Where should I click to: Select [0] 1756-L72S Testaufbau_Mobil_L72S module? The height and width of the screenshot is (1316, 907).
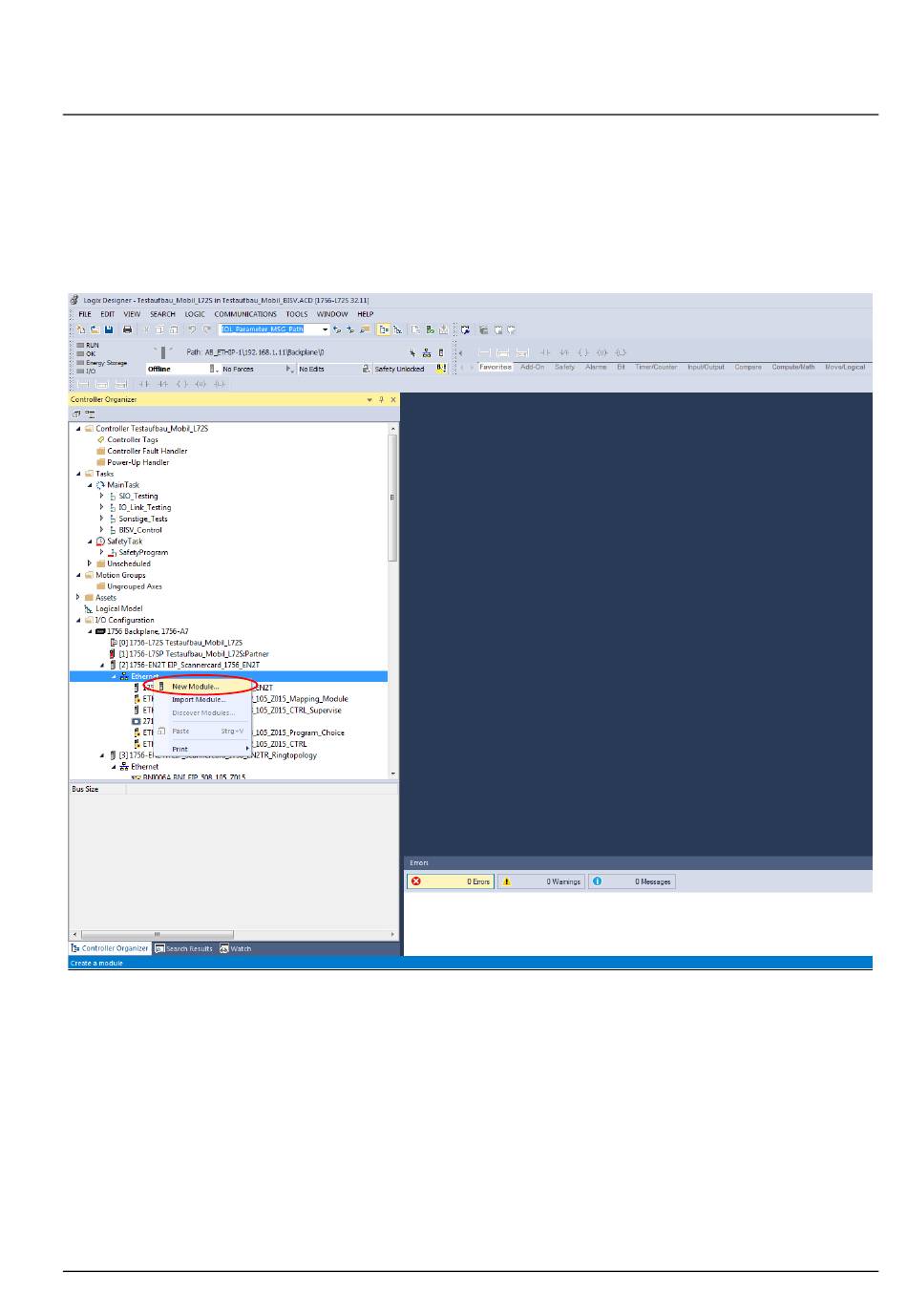(x=180, y=643)
